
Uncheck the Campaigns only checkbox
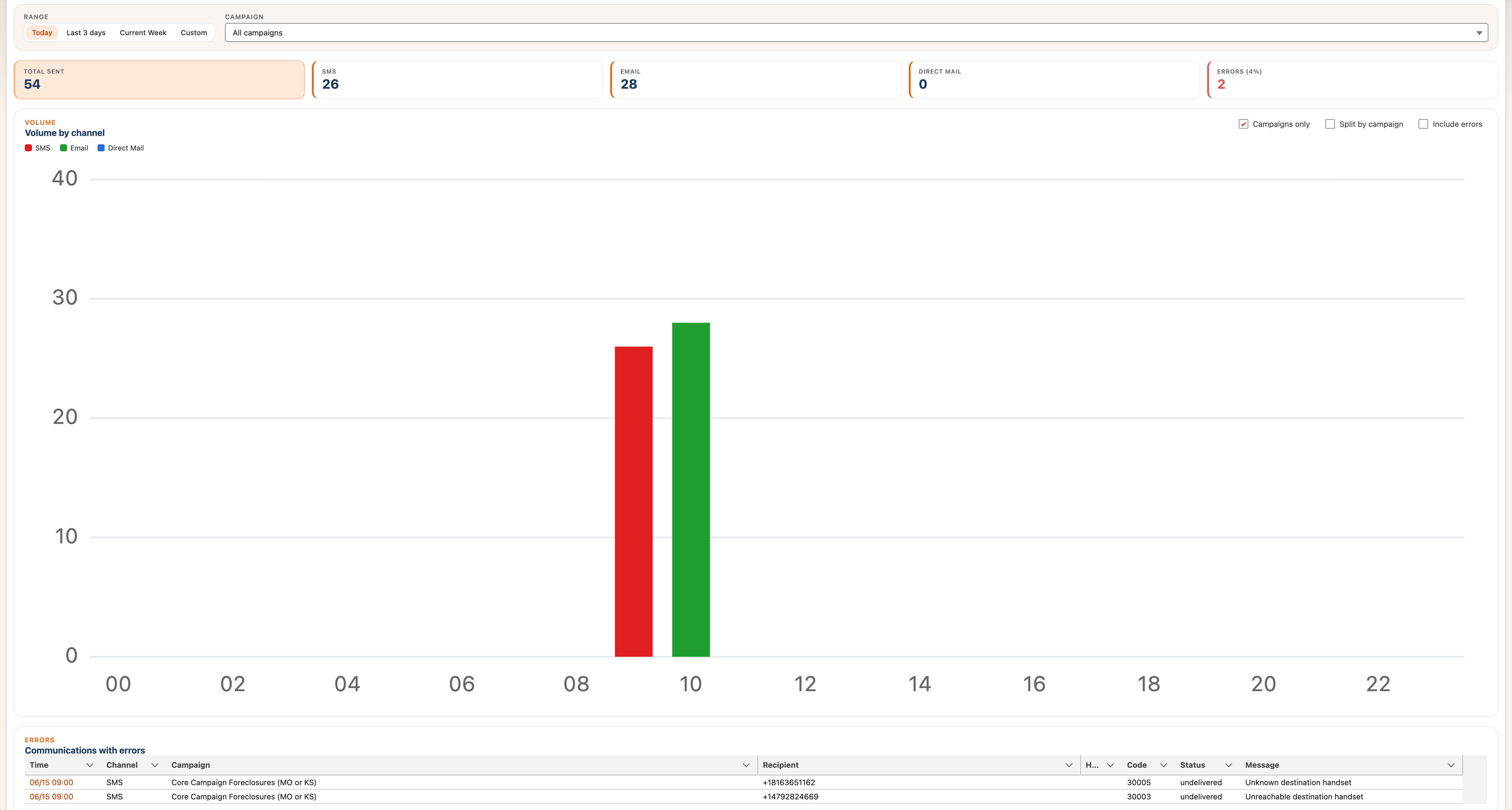(x=1243, y=124)
